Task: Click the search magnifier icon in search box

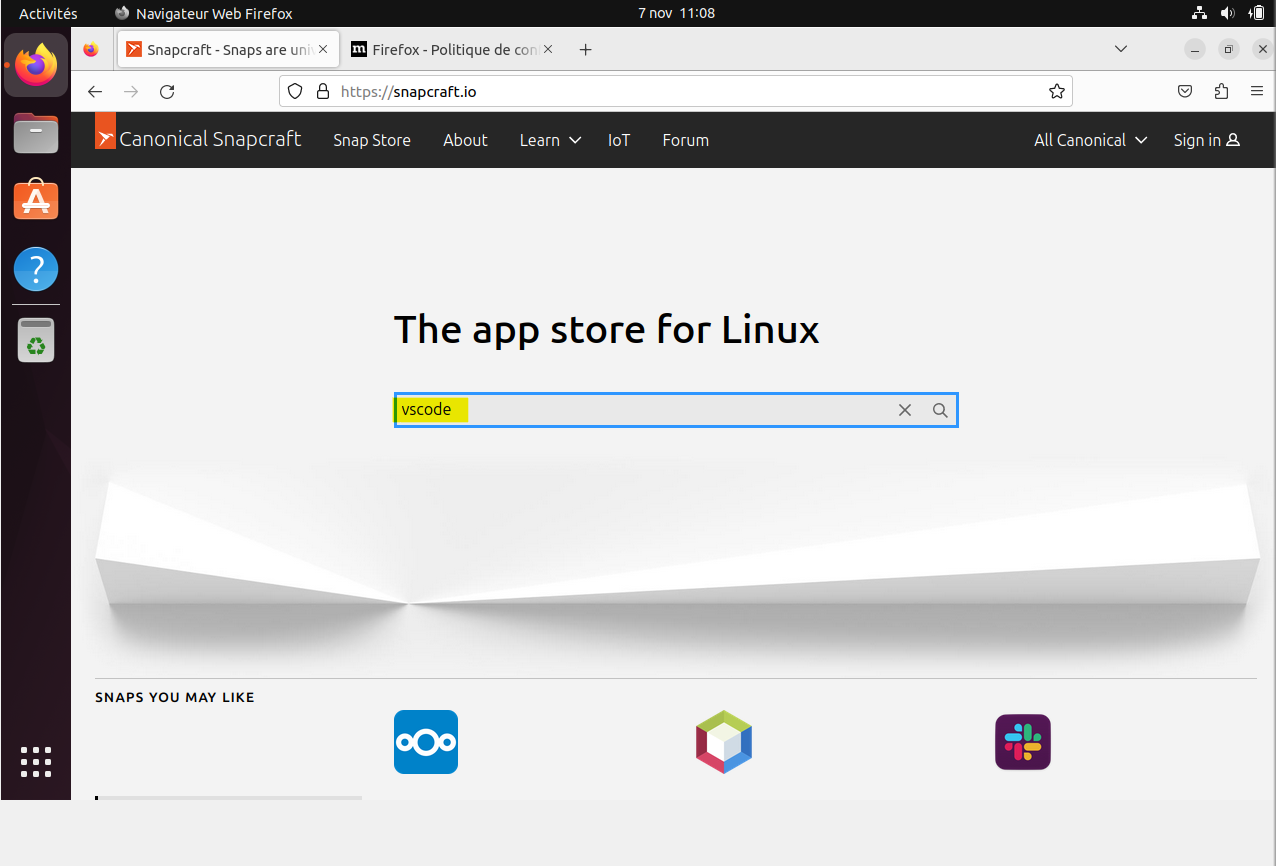Action: pos(940,410)
